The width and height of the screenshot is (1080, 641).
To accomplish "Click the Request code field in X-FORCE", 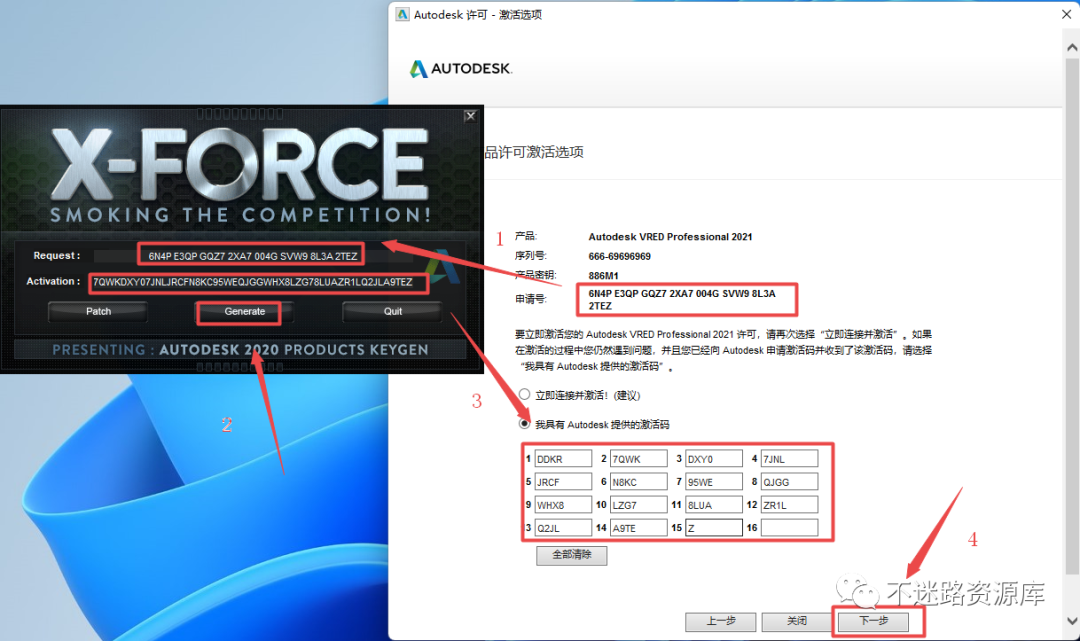I will [253, 256].
